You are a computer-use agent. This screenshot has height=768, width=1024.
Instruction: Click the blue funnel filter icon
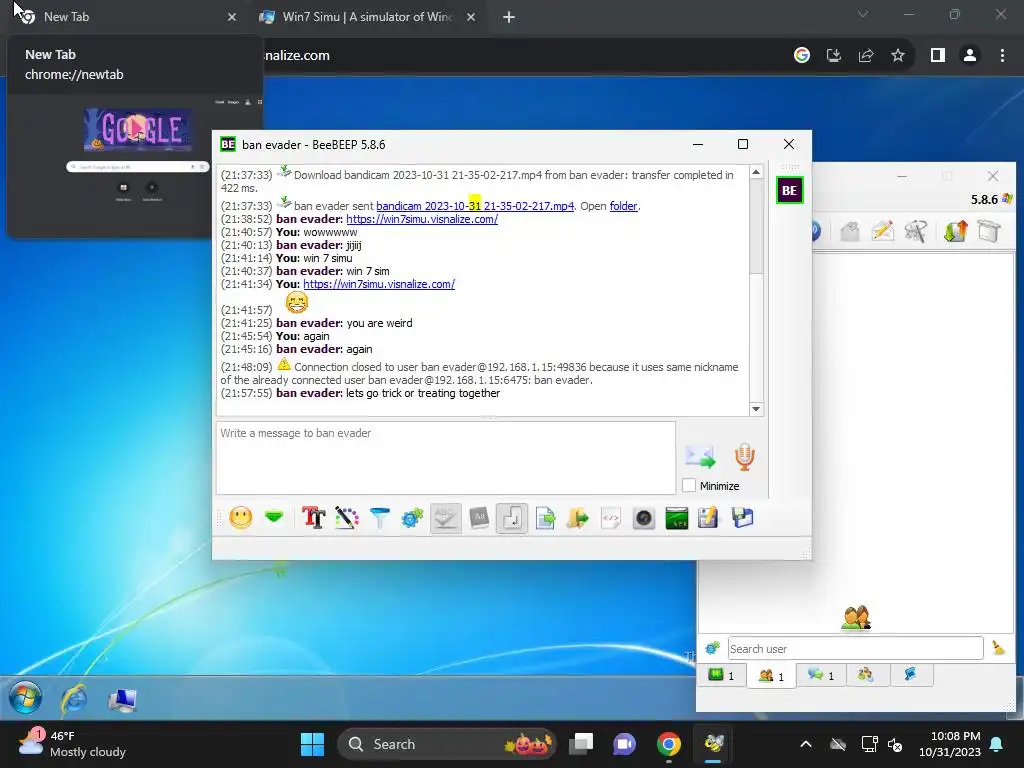pos(379,519)
